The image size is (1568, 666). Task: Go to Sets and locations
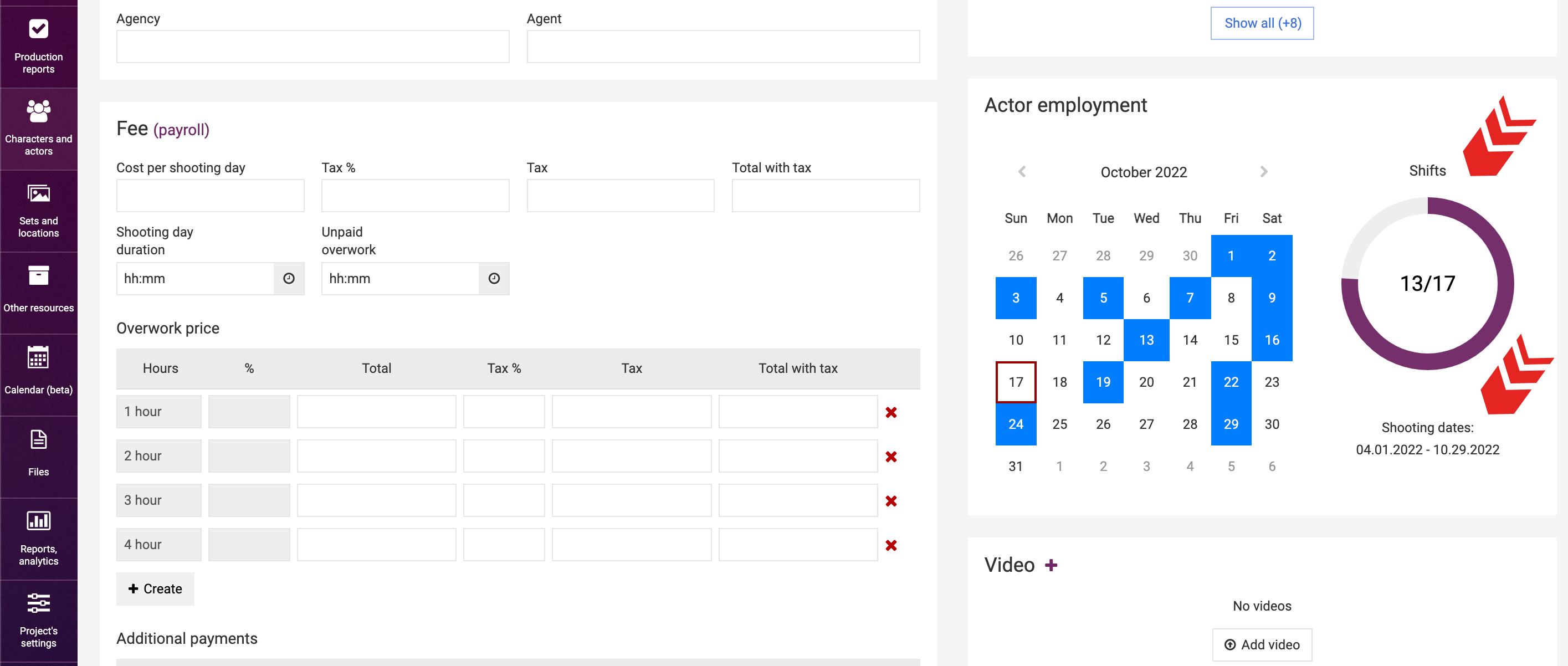[38, 210]
